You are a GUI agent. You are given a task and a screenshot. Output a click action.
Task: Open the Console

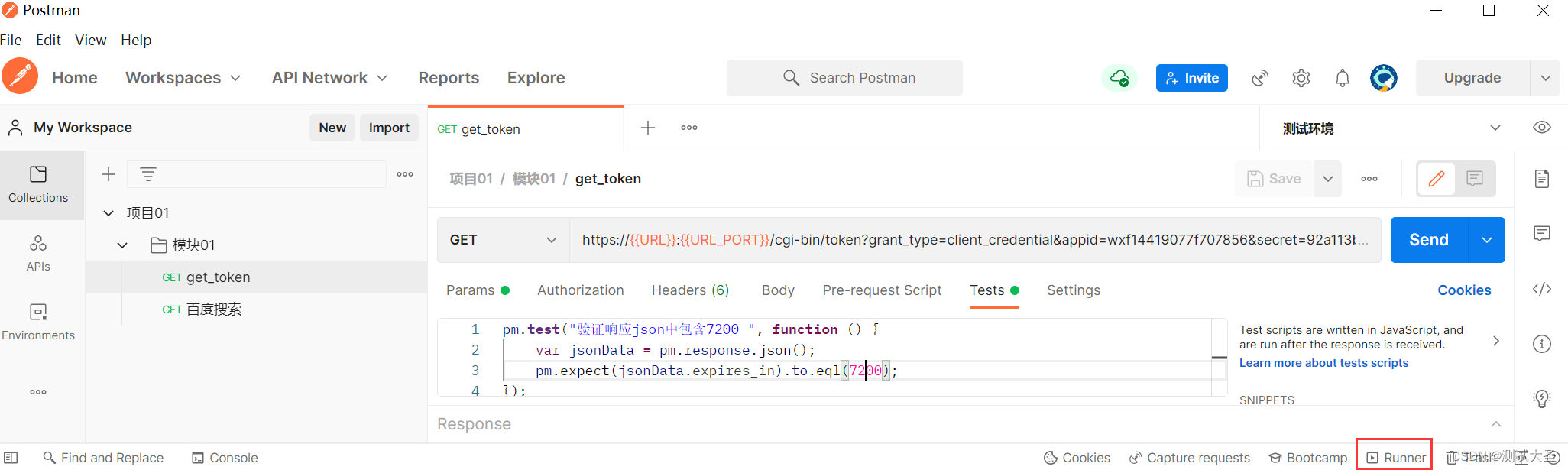point(225,458)
